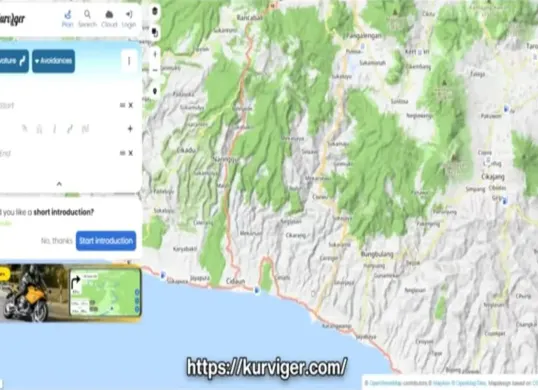Viewport: 538px width, 390px height.
Task: Click the Cikarang map label
Action: click(295, 236)
